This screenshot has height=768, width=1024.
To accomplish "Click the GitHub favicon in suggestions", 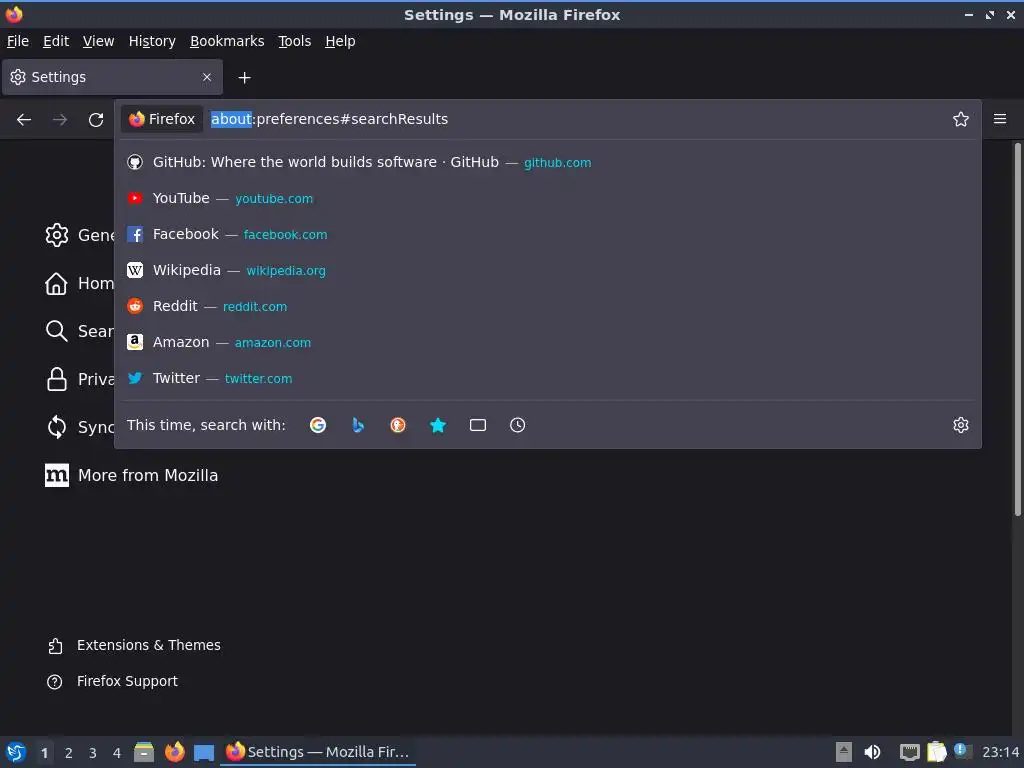I will point(135,162).
